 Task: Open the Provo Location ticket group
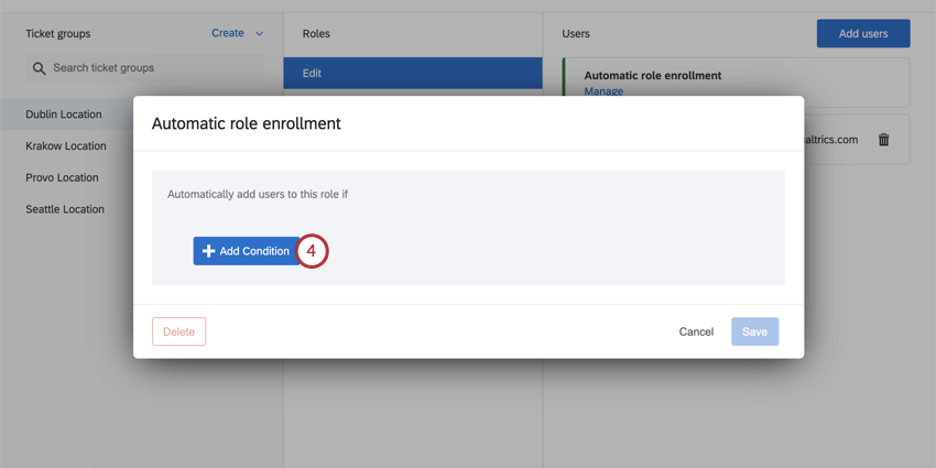tap(62, 178)
